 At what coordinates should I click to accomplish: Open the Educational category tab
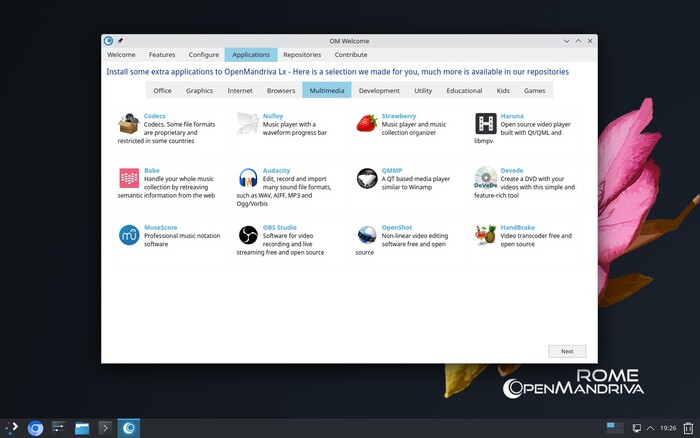click(x=464, y=90)
